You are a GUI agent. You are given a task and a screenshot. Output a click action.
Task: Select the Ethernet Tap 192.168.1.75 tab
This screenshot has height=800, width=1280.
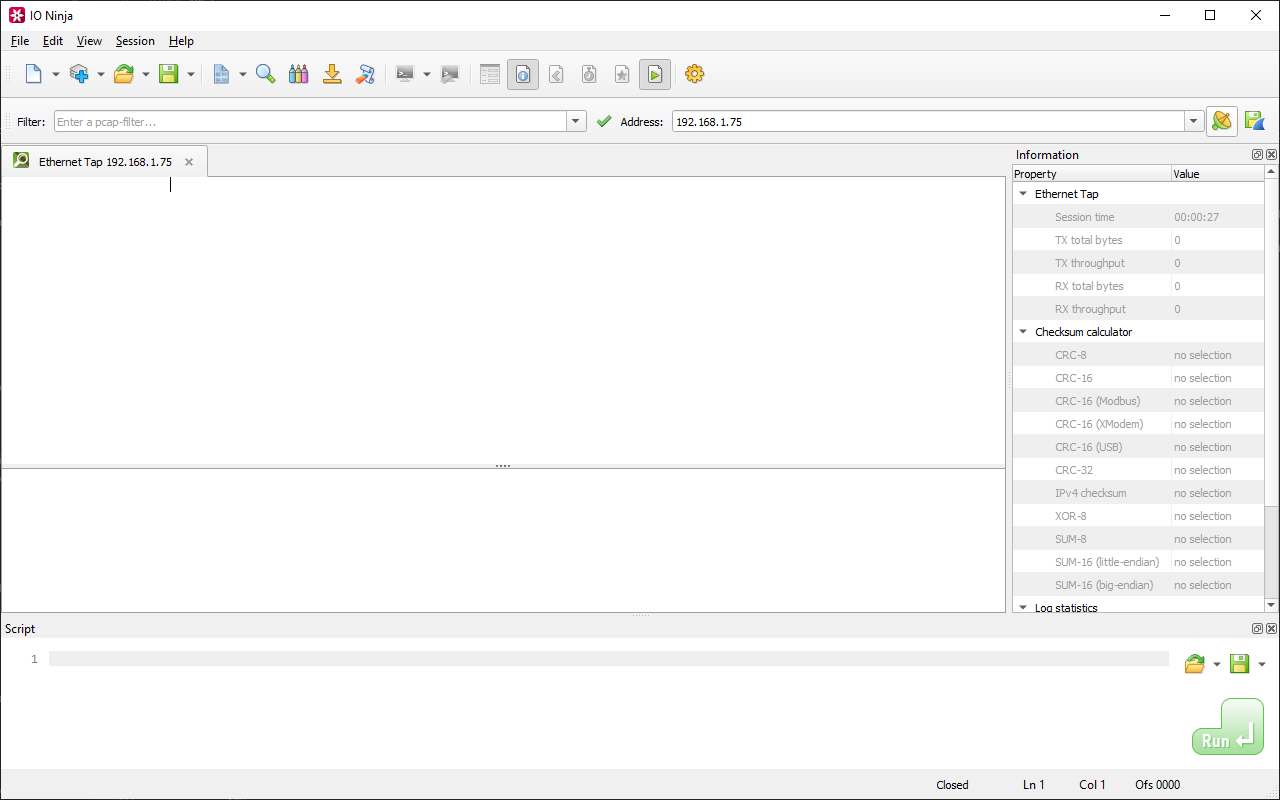tap(104, 162)
